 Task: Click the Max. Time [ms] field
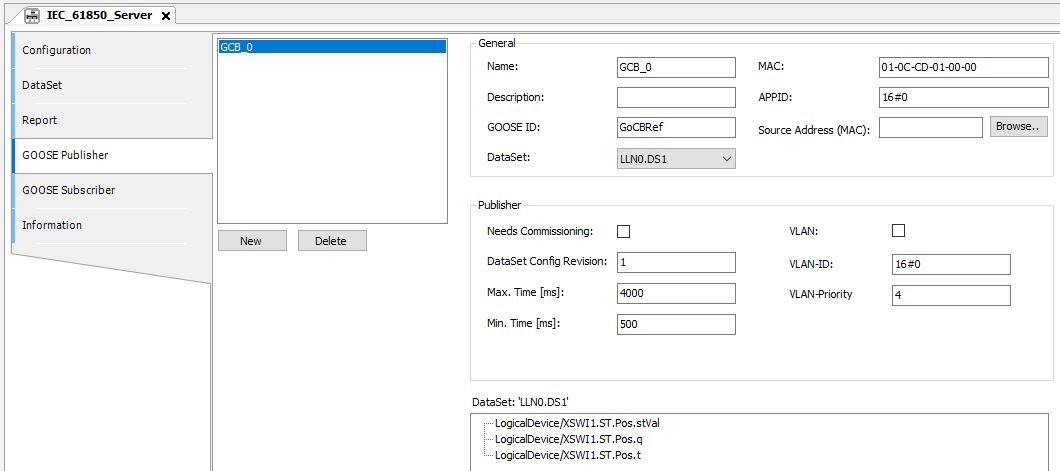676,293
